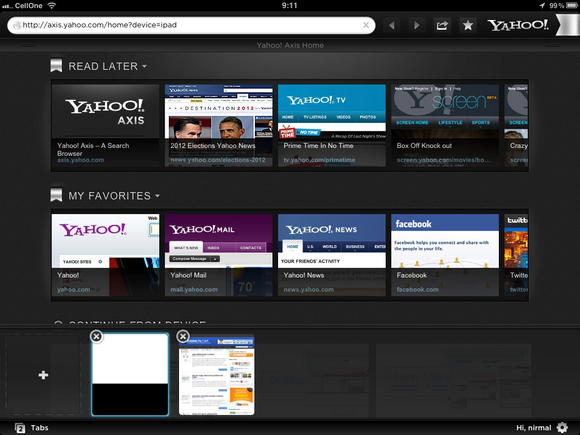
Task: Open the share menu icon
Action: click(442, 25)
